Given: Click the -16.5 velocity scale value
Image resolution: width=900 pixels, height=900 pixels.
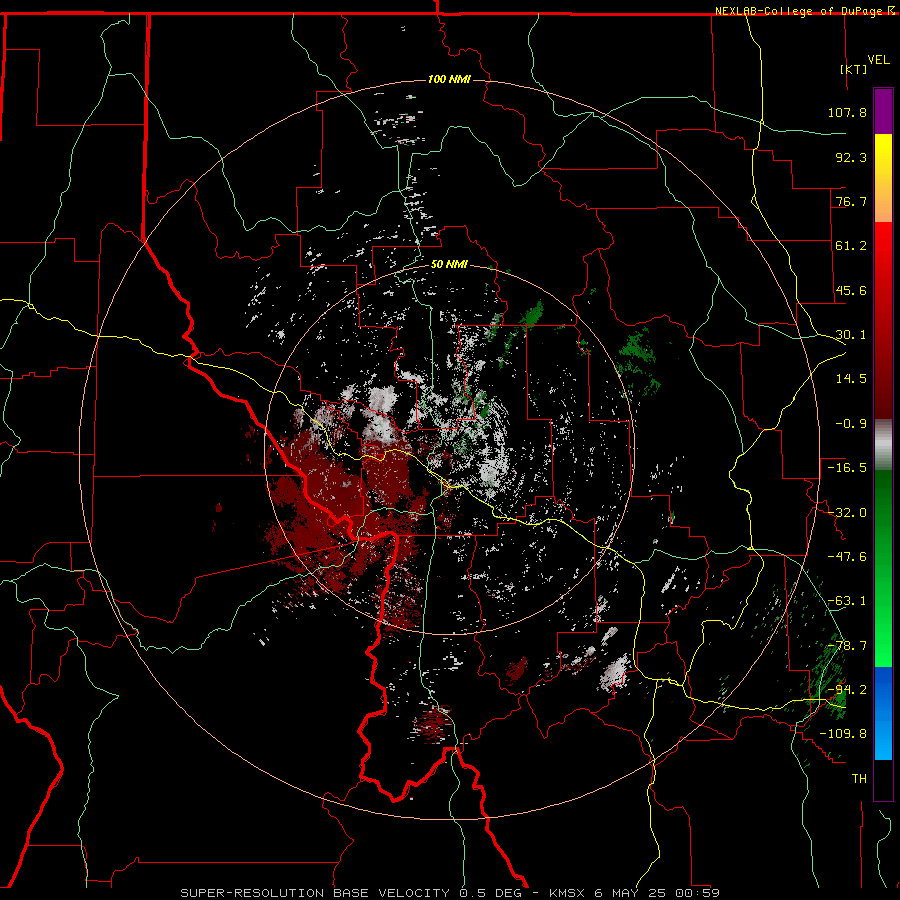Looking at the screenshot, I should pos(847,468).
